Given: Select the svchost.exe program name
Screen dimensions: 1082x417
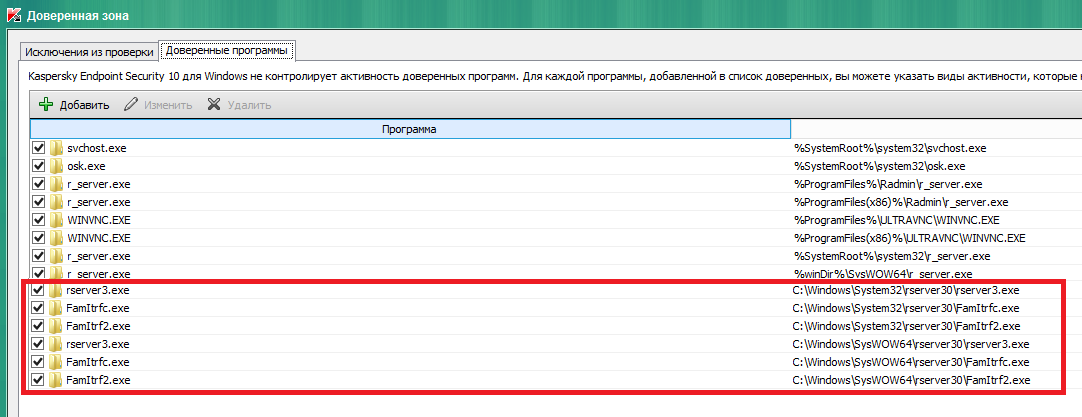Looking at the screenshot, I should [97, 148].
